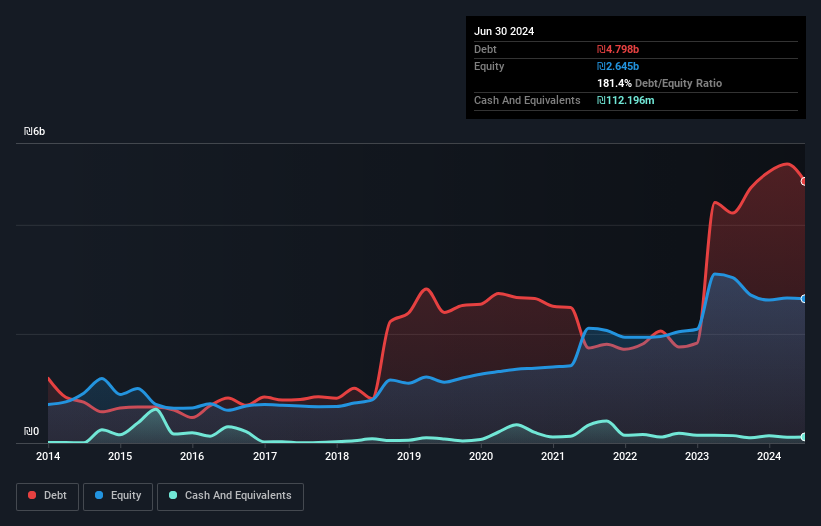Screen dimensions: 821x526
Task: Click the 2019 x-axis label
Action: point(409,456)
